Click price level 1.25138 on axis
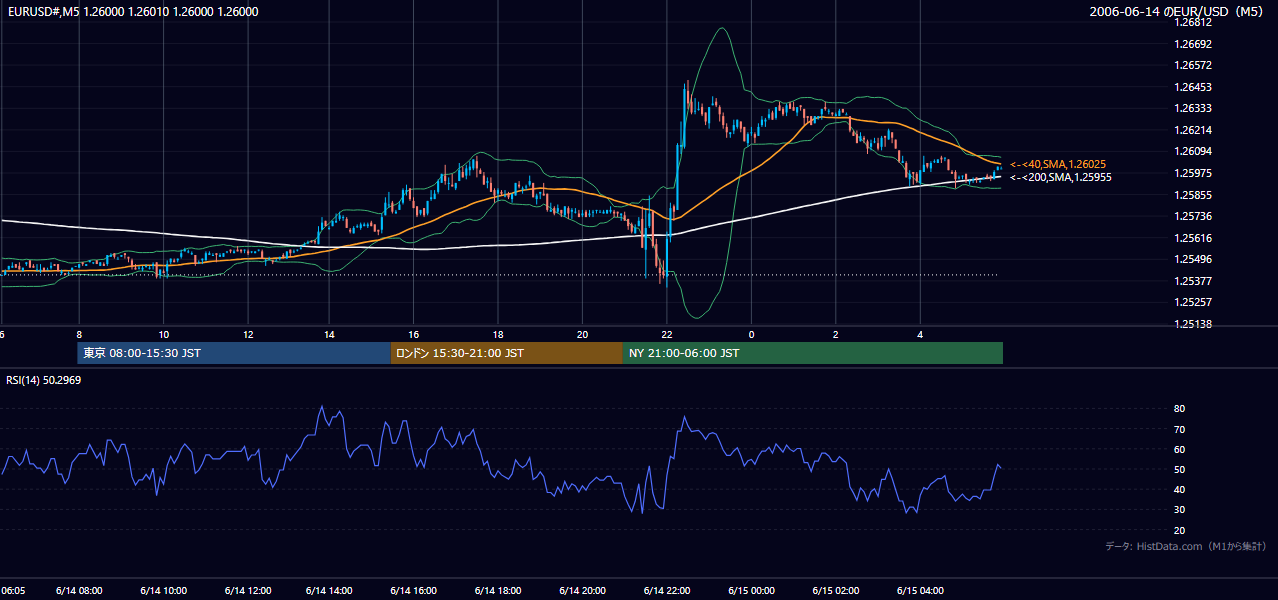Viewport: 1278px width, 600px height. click(x=1191, y=324)
